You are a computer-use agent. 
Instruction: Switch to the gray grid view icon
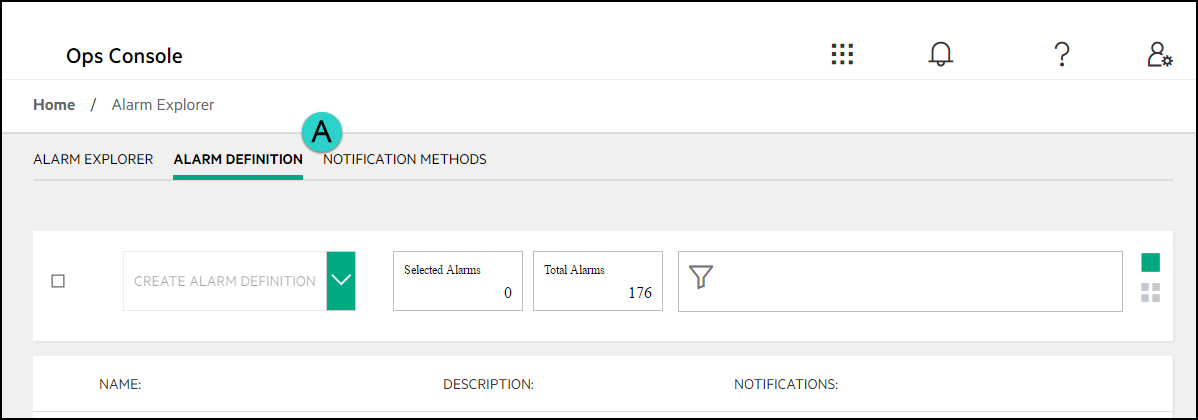[x=1150, y=293]
